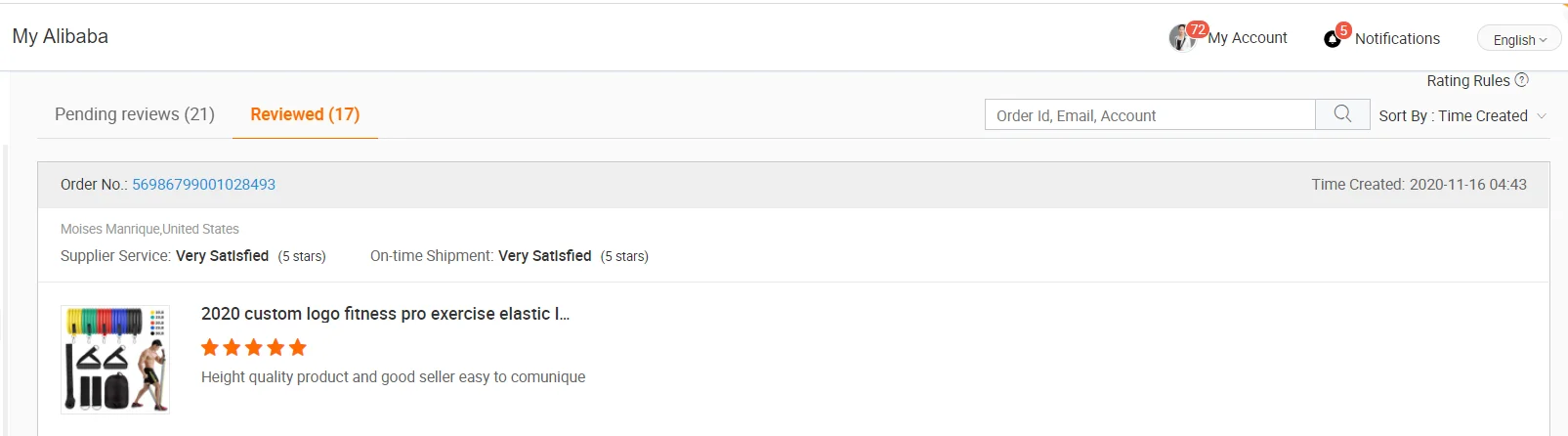Open order number 56986799001028493
The width and height of the screenshot is (1568, 436).
[203, 185]
